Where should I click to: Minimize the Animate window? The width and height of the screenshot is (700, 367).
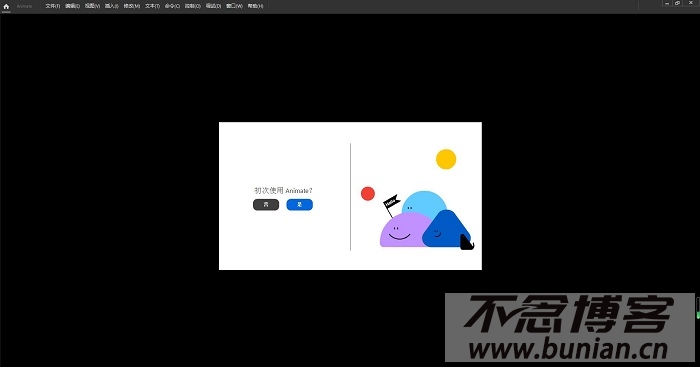(667, 3)
